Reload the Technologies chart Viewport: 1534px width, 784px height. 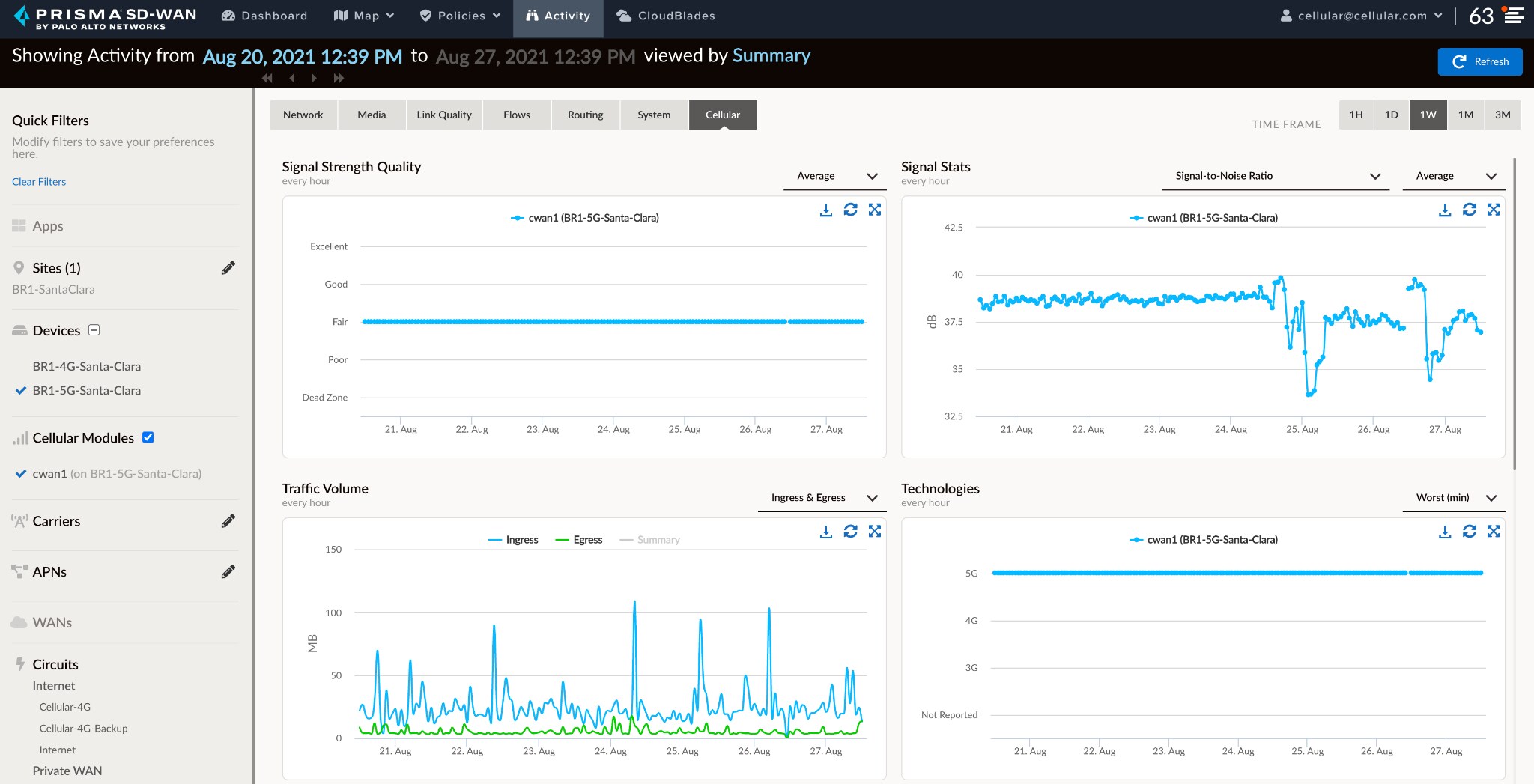[x=1470, y=532]
